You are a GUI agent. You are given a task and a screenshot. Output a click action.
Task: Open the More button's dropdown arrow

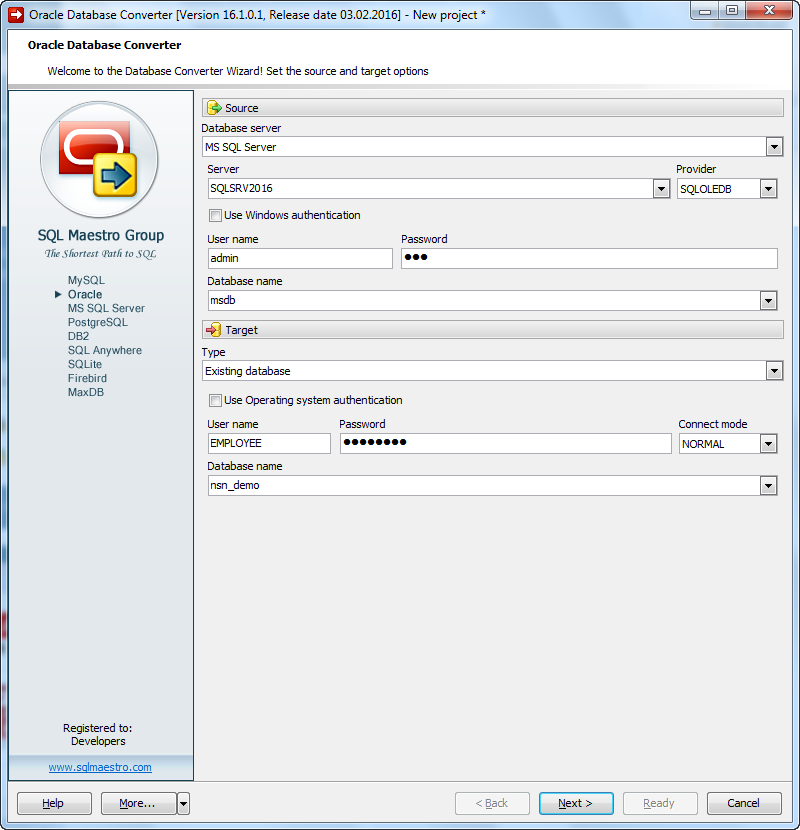pyautogui.click(x=182, y=803)
